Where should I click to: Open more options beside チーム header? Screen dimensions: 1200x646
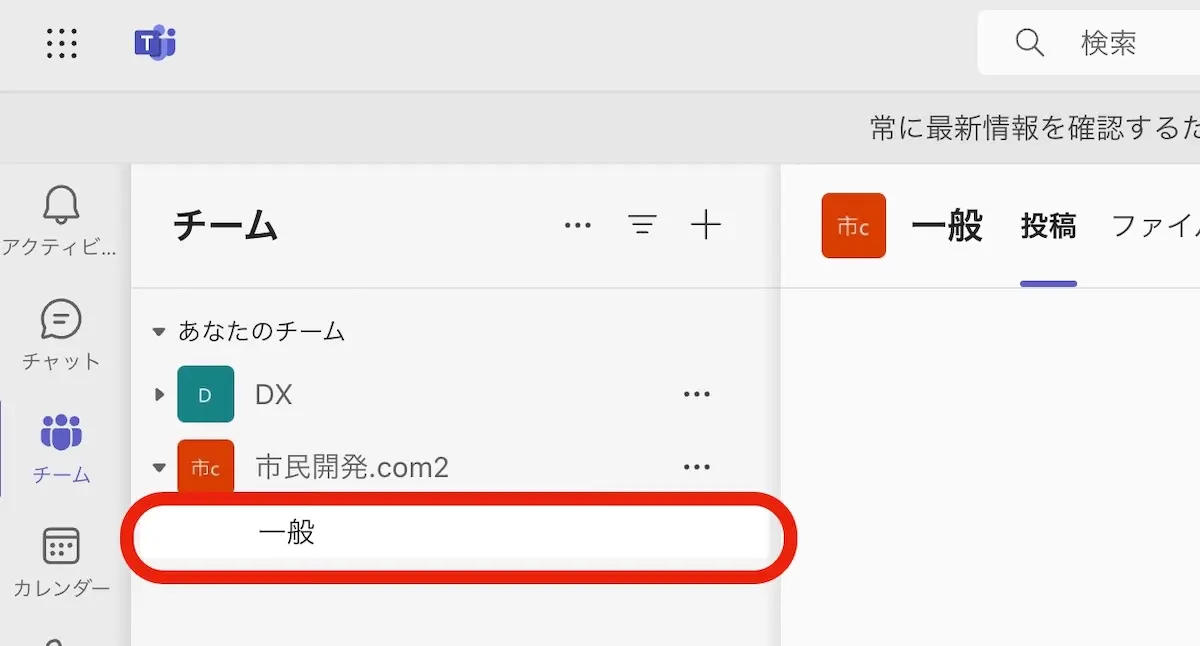[x=578, y=225]
